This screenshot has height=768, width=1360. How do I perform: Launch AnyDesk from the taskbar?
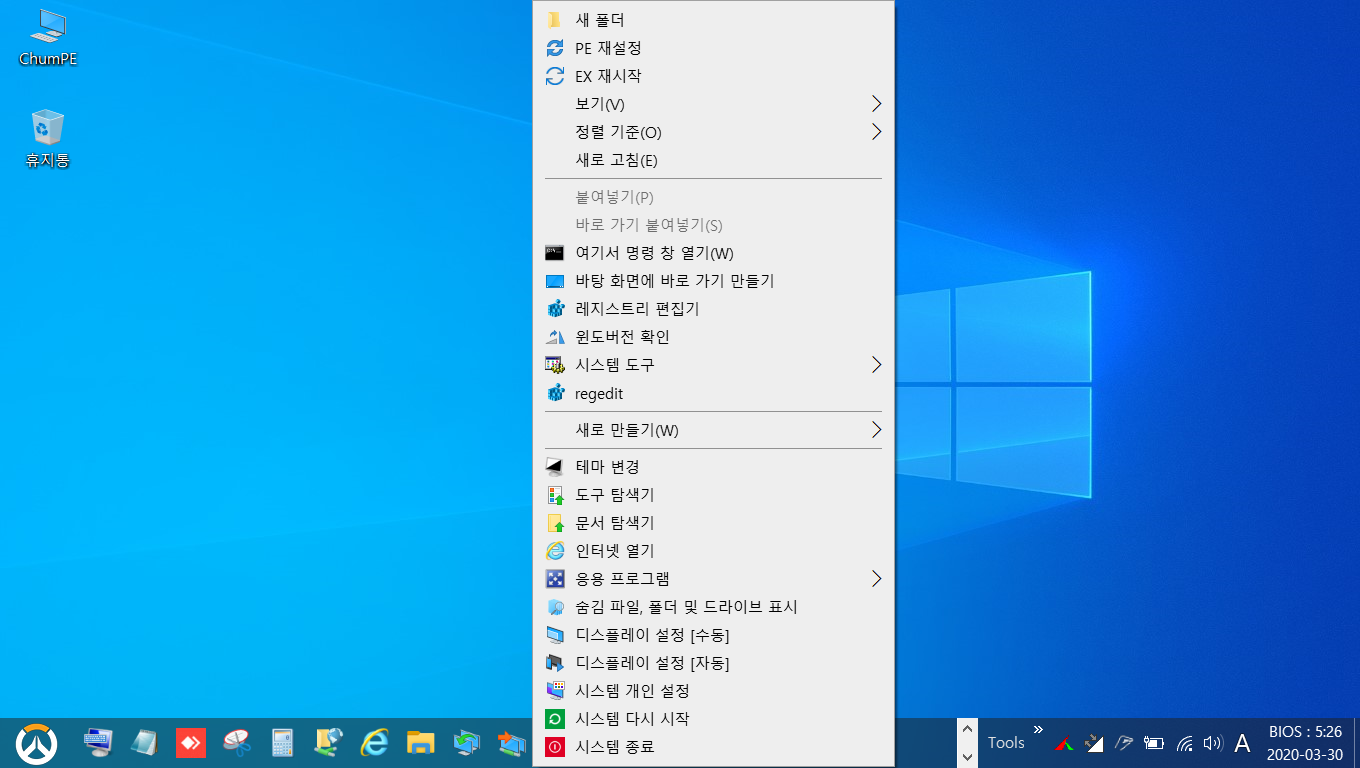(190, 742)
